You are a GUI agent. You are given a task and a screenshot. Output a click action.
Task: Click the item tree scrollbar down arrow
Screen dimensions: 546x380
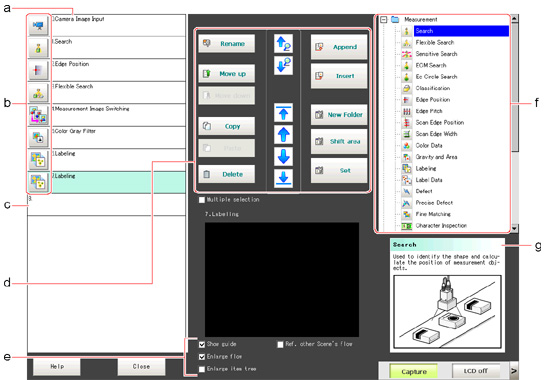point(515,229)
